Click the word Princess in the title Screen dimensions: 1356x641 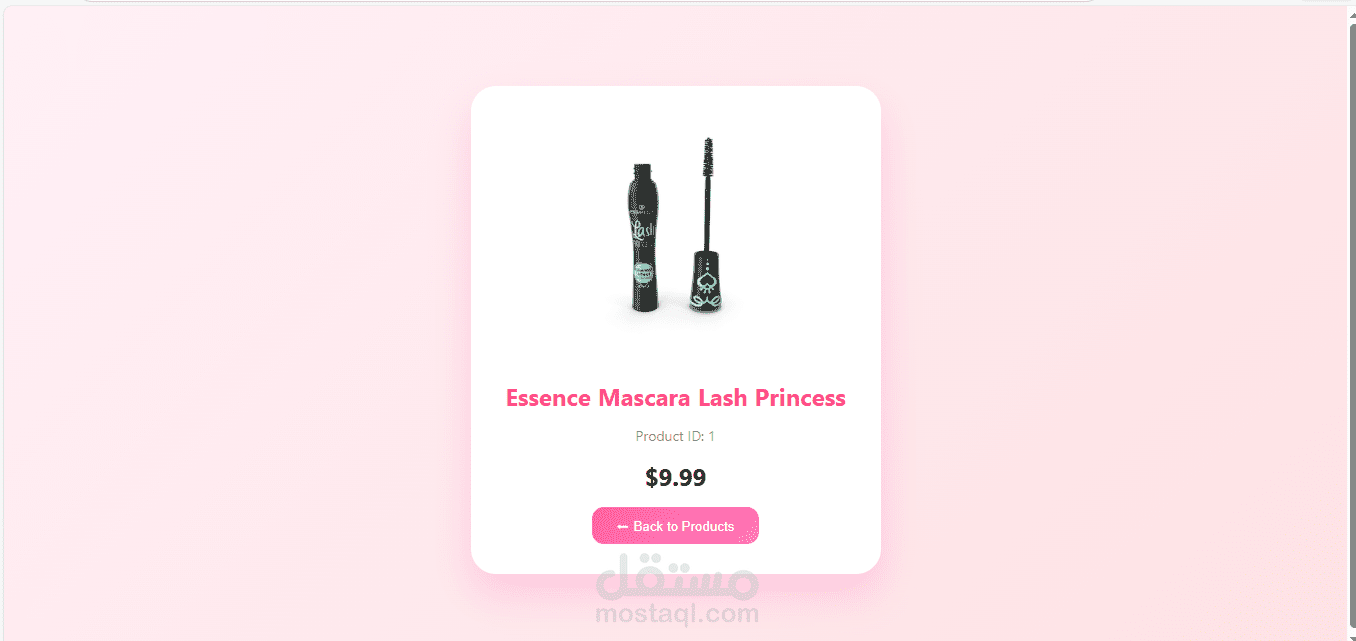click(x=800, y=398)
